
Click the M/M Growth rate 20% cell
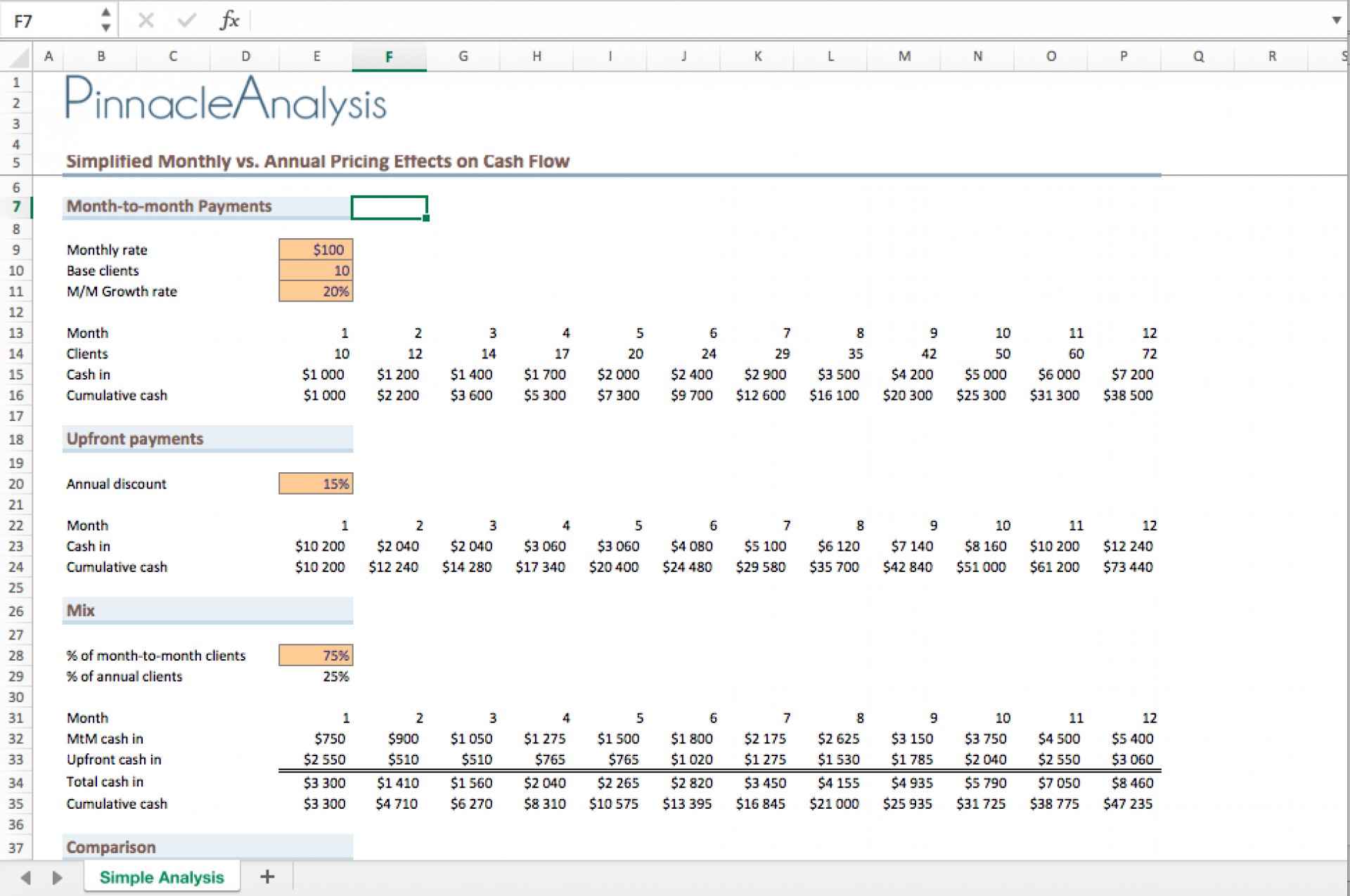tap(316, 292)
